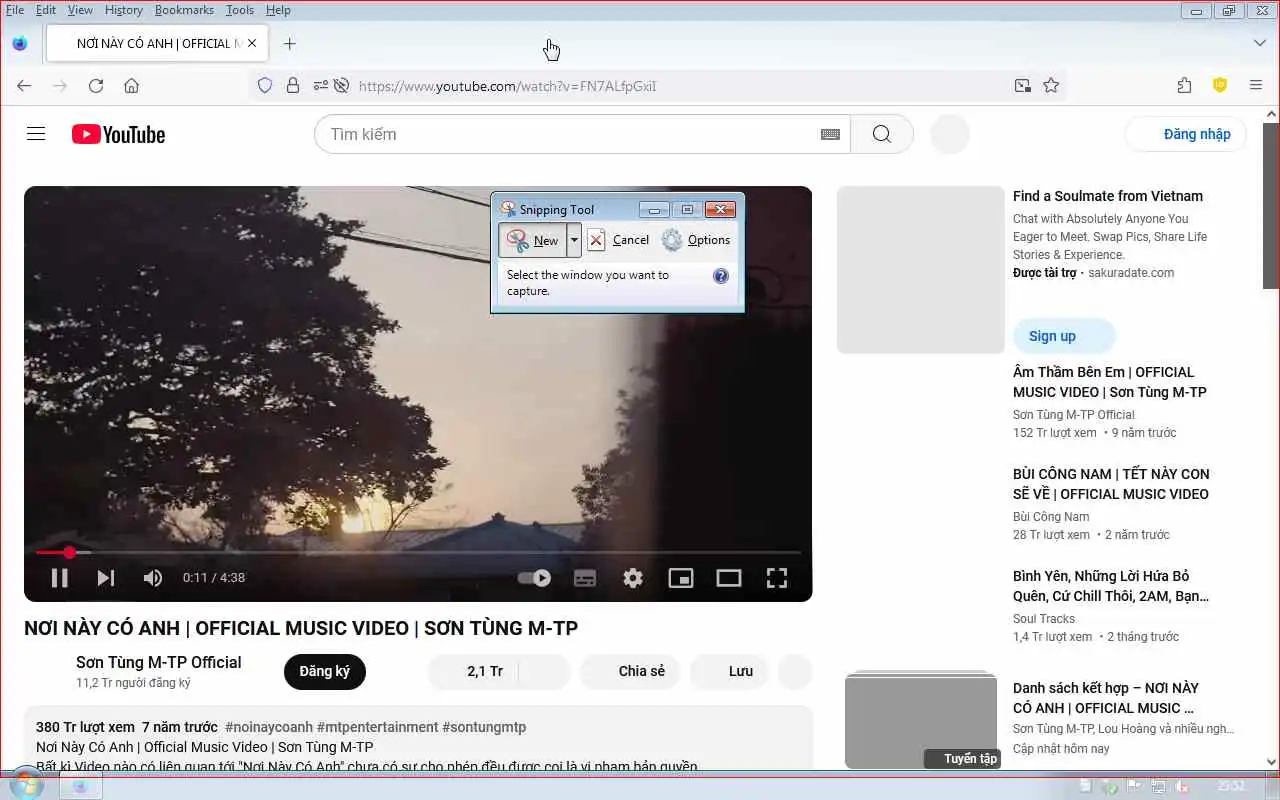
Task: Open the Danh sách kết hợp playlist thumbnail
Action: [921, 720]
